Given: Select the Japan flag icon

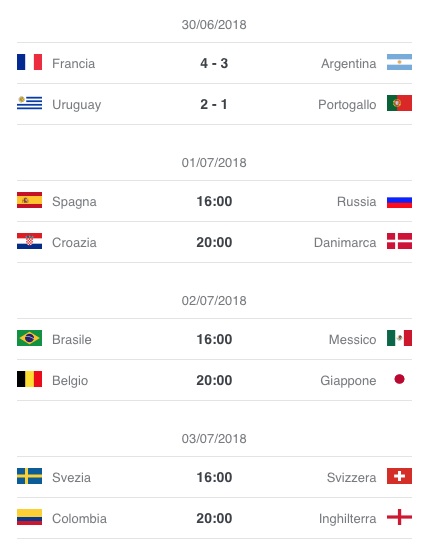Looking at the screenshot, I should pyautogui.click(x=399, y=379).
